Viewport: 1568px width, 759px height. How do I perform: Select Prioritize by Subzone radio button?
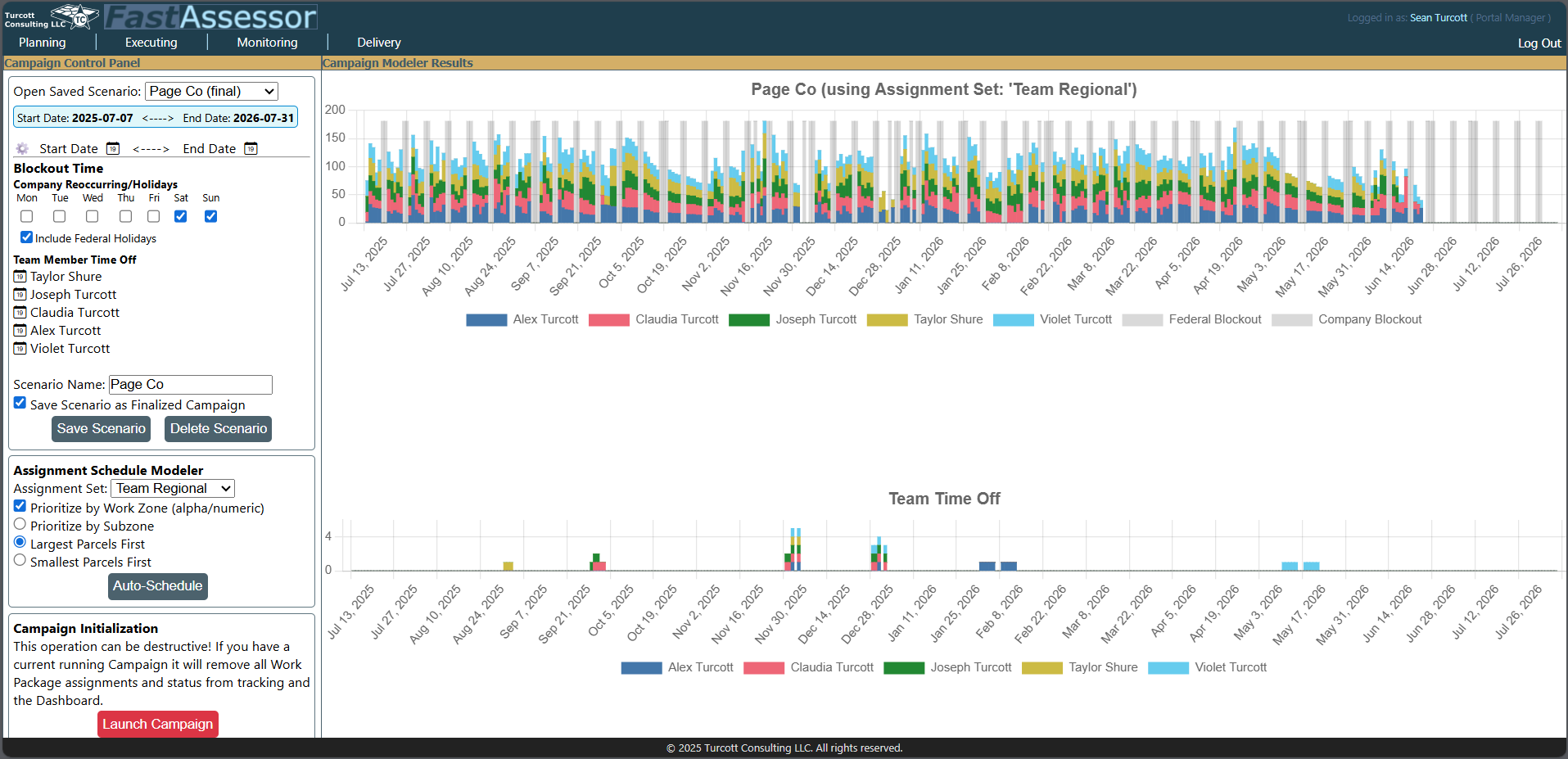pyautogui.click(x=20, y=525)
